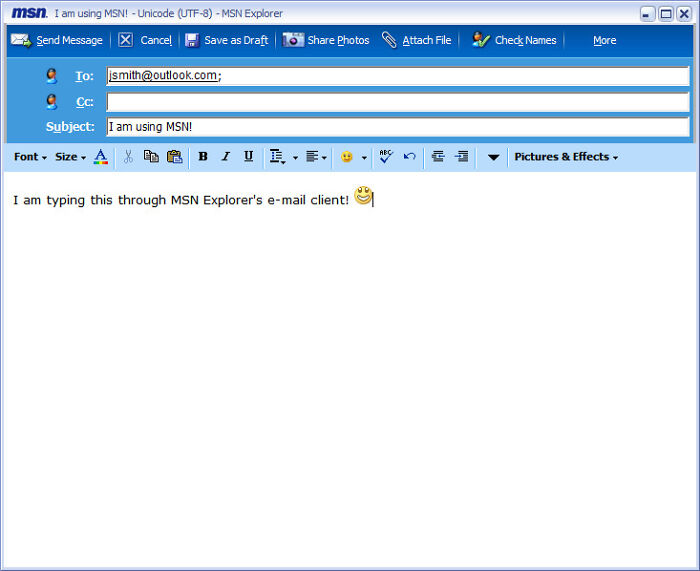Viewport: 700px width, 571px height.
Task: Toggle underline formatting
Action: point(249,156)
